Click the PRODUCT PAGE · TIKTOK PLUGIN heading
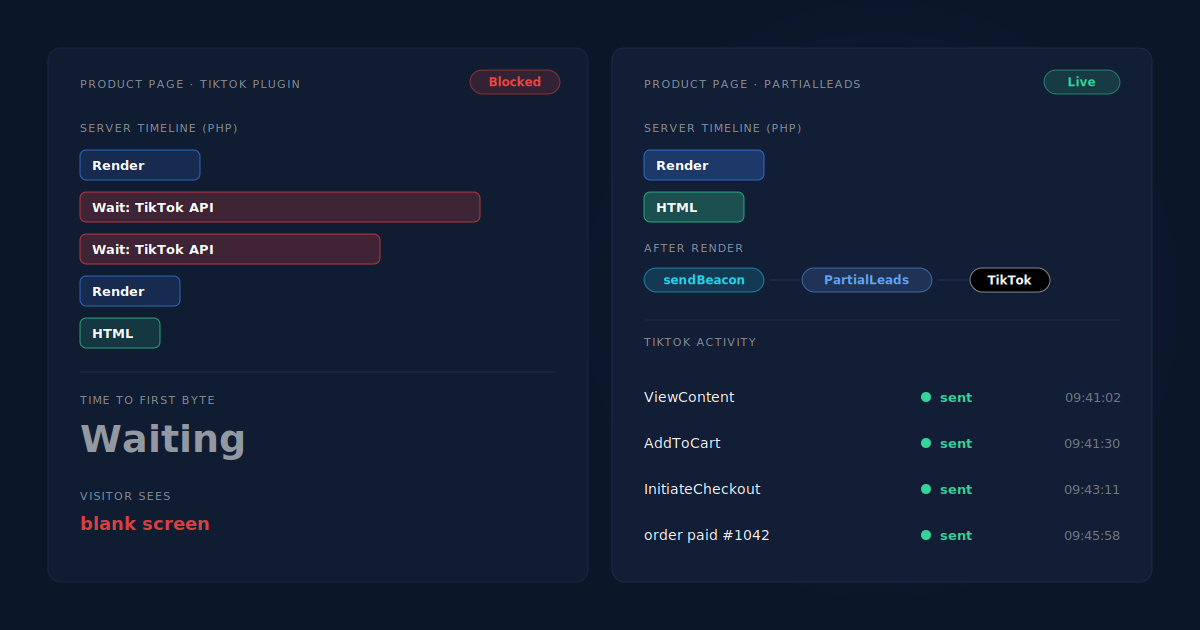1200x630 pixels. pyautogui.click(x=190, y=84)
